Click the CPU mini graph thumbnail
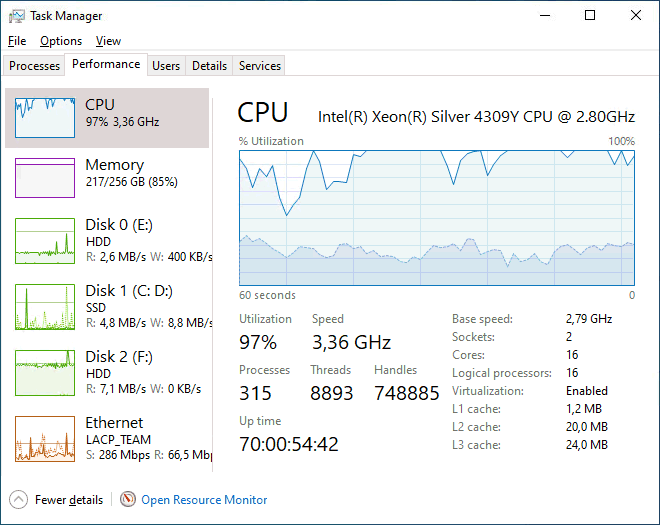Image resolution: width=660 pixels, height=525 pixels. click(x=45, y=118)
